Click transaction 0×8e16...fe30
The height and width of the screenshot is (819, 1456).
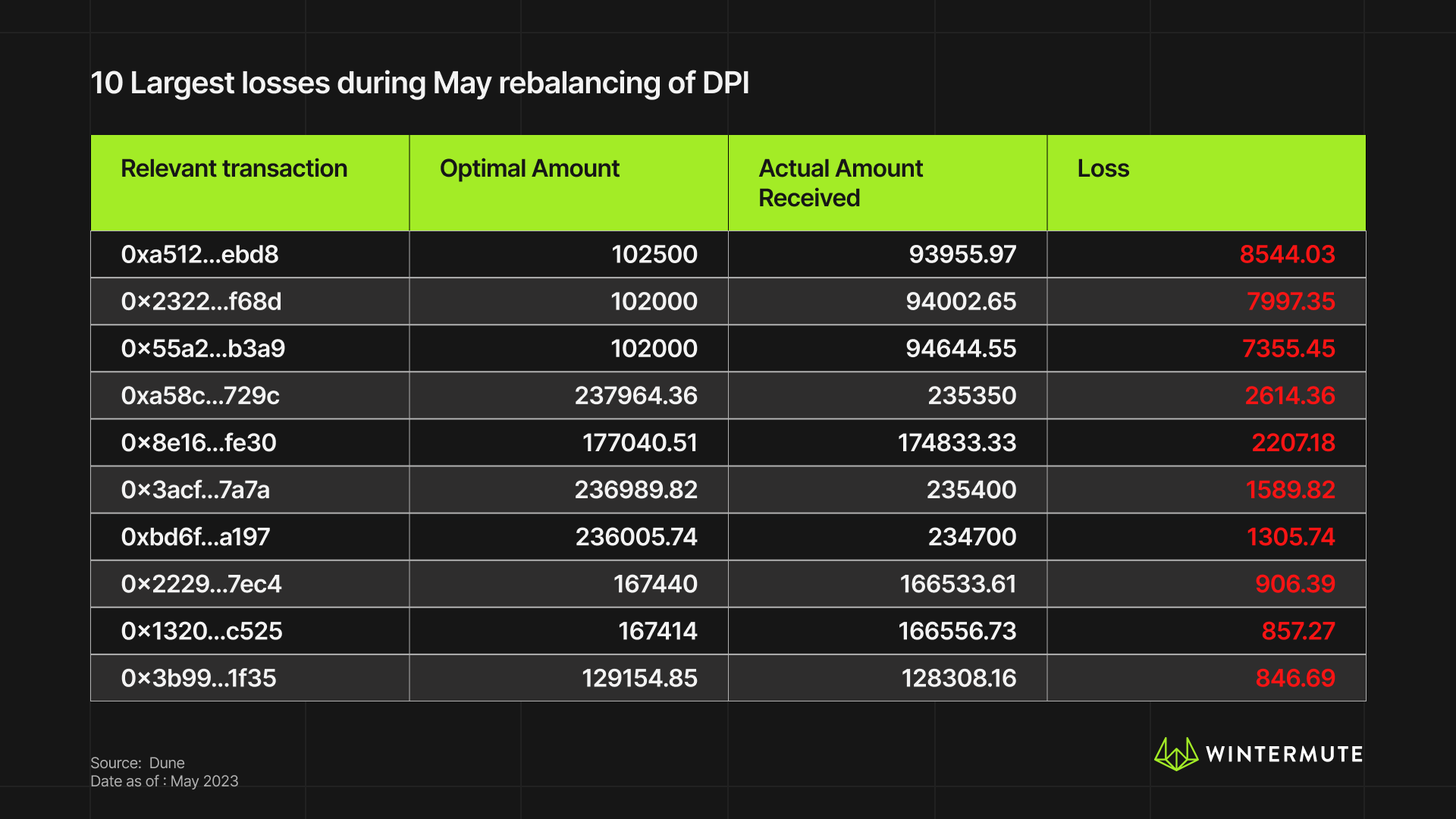(x=199, y=442)
